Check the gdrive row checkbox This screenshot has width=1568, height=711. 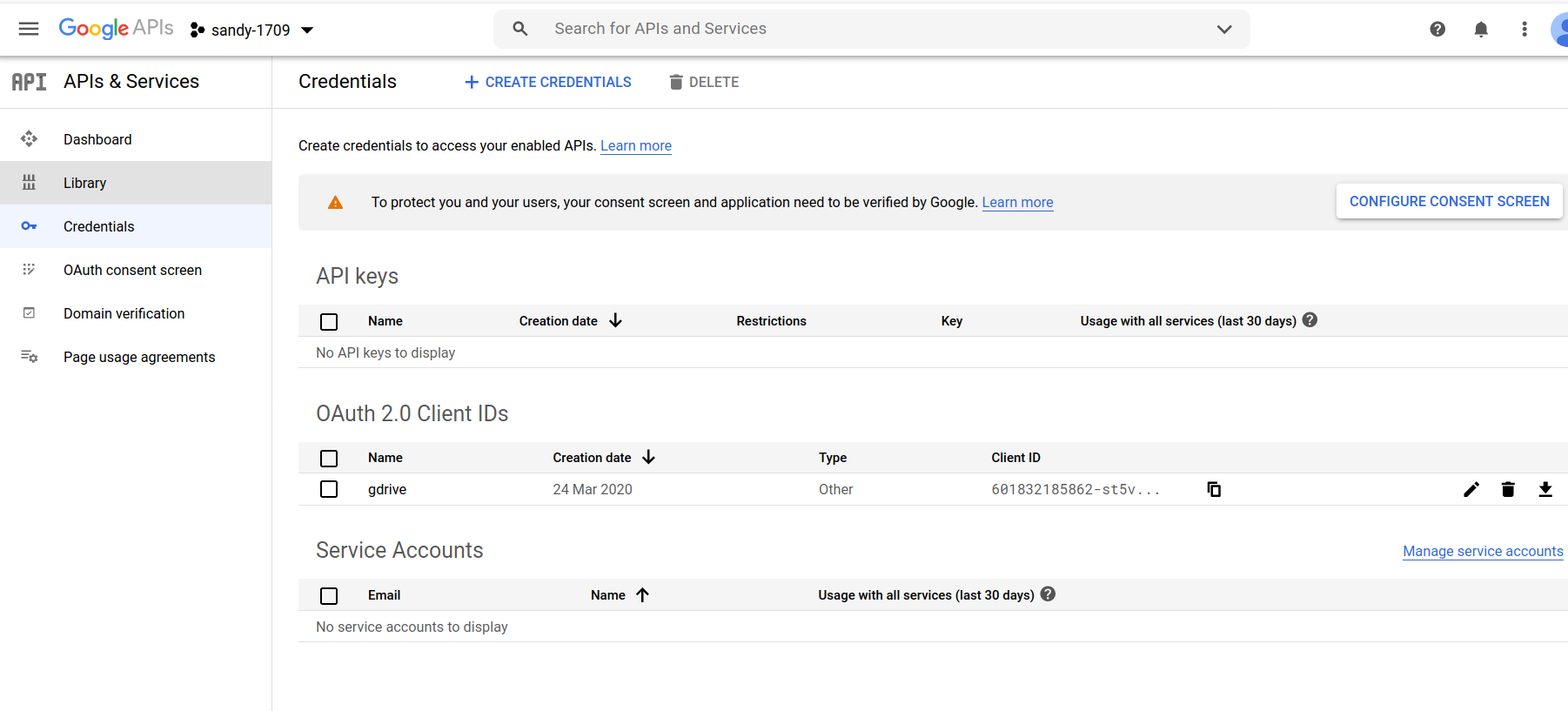[x=329, y=489]
